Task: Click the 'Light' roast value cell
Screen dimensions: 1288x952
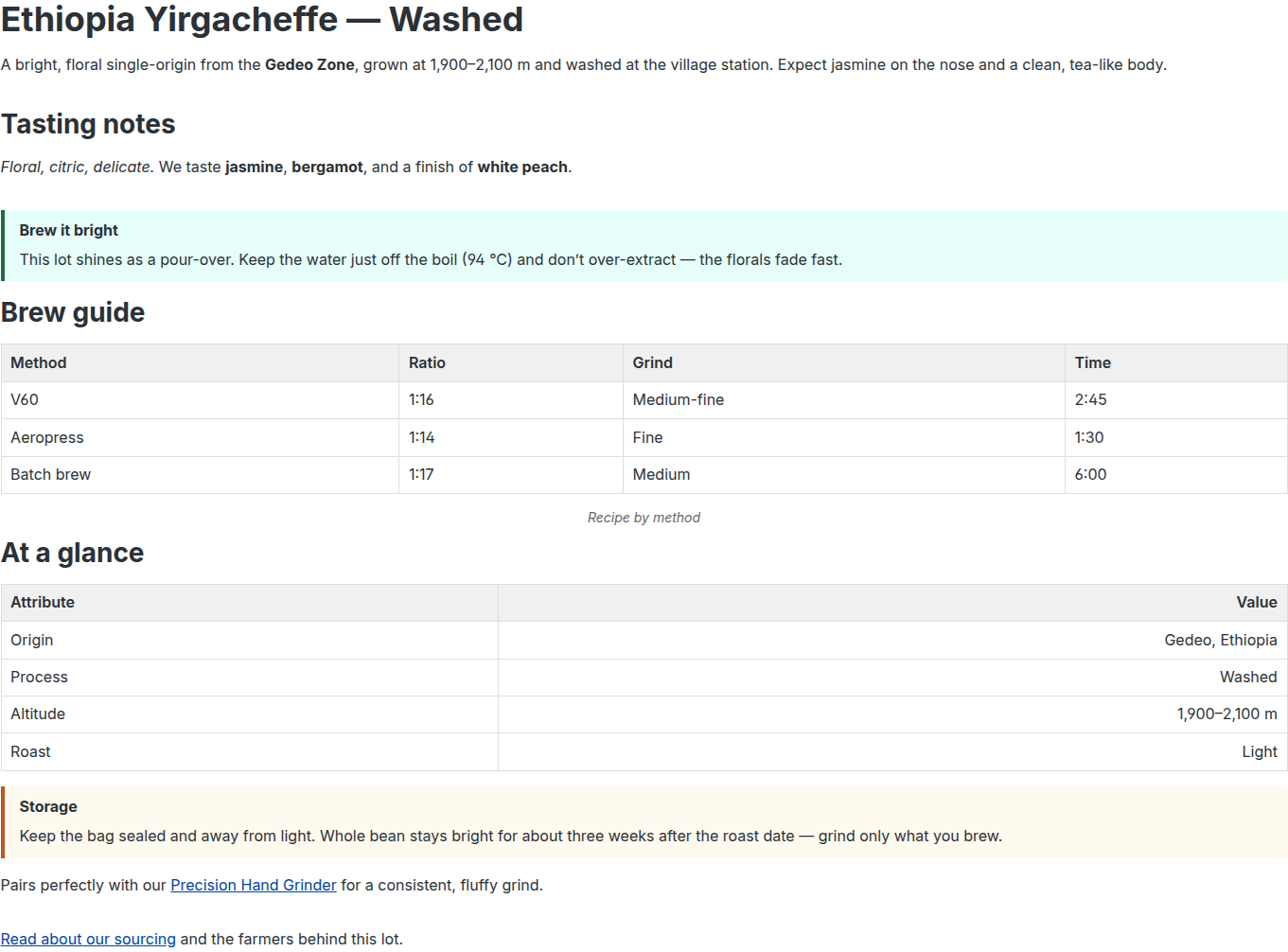Action: pyautogui.click(x=892, y=752)
